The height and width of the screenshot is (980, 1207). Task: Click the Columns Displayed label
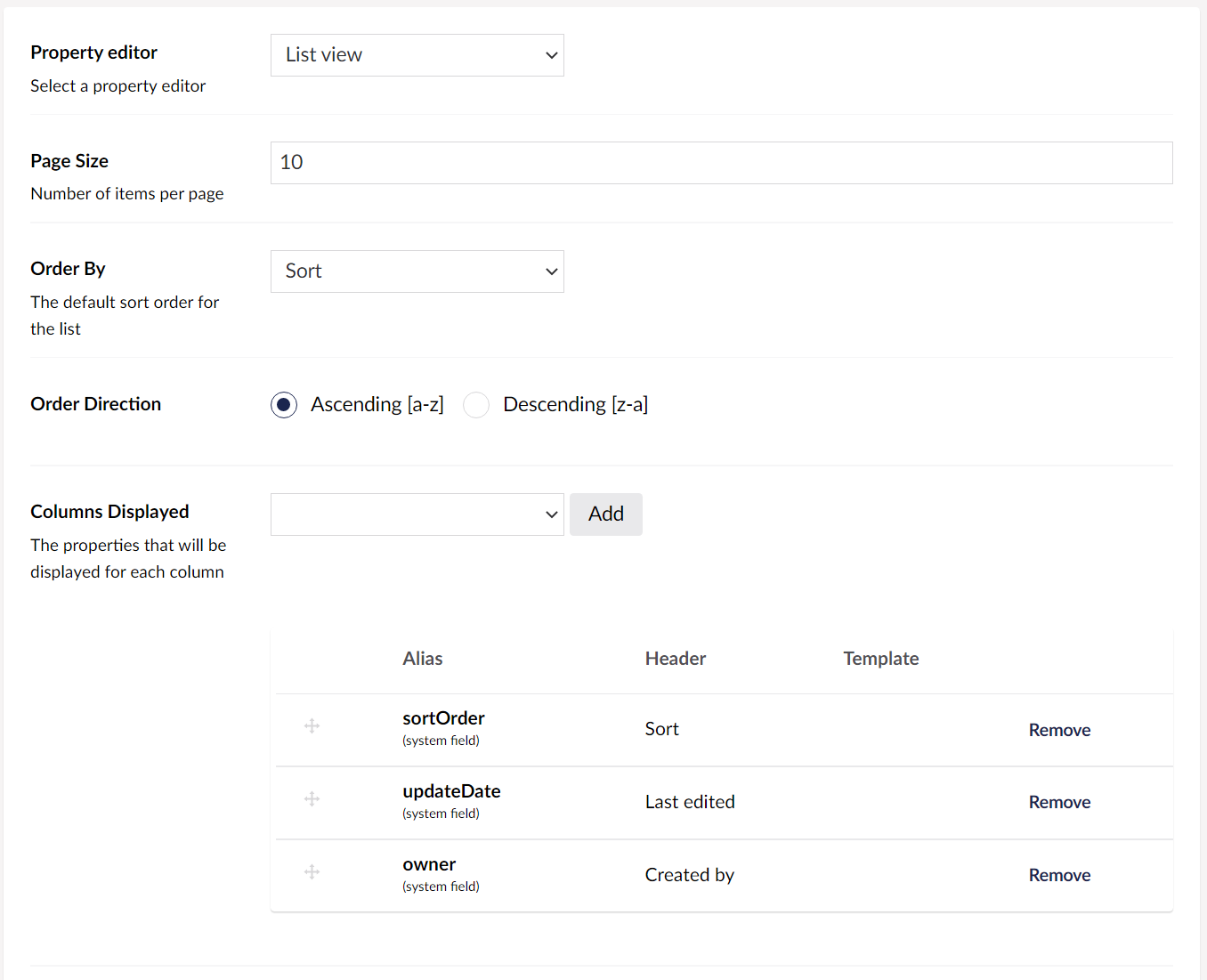[109, 512]
